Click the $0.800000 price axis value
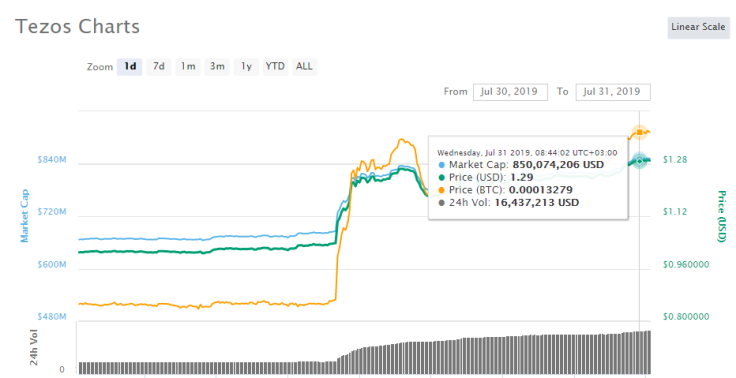Screen dimensions: 736x378 coord(686,317)
